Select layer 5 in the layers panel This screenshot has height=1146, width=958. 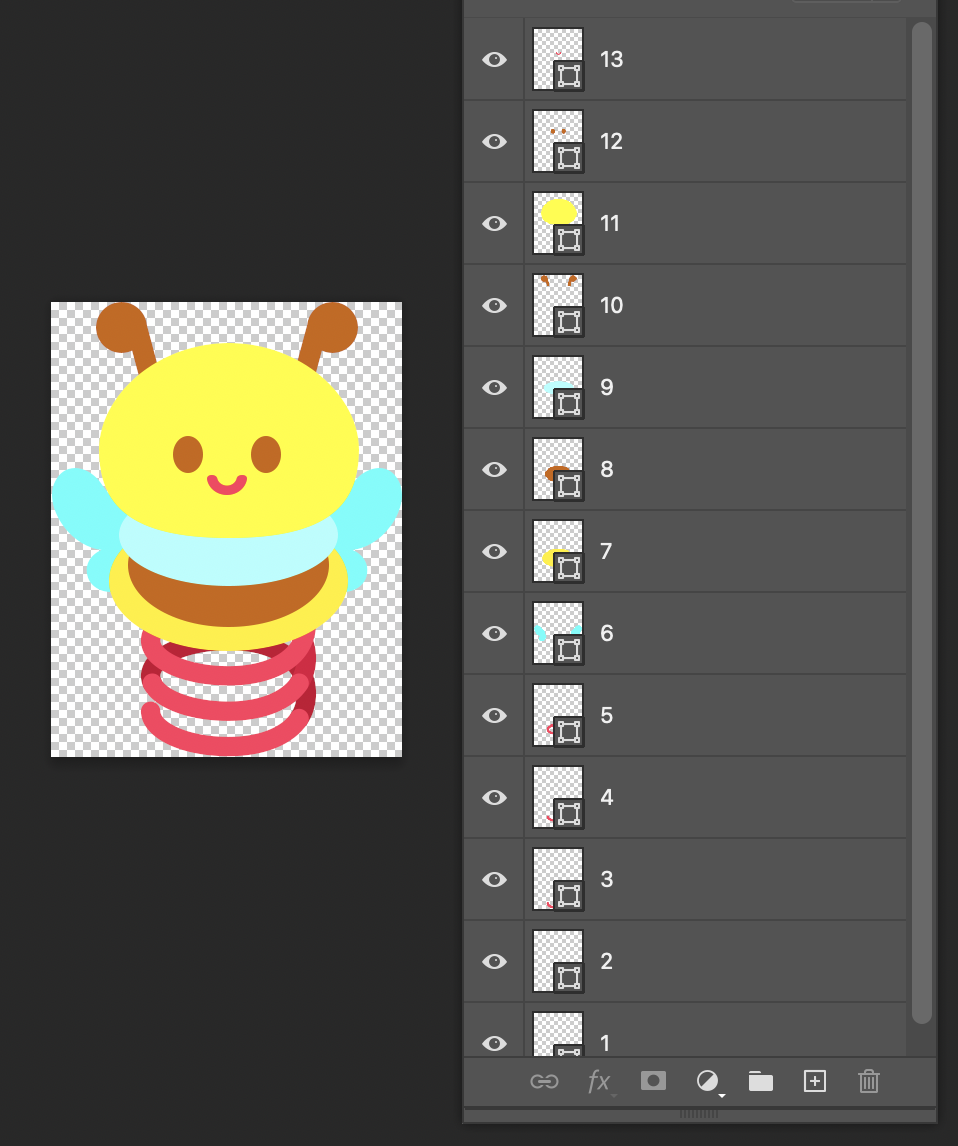[605, 715]
